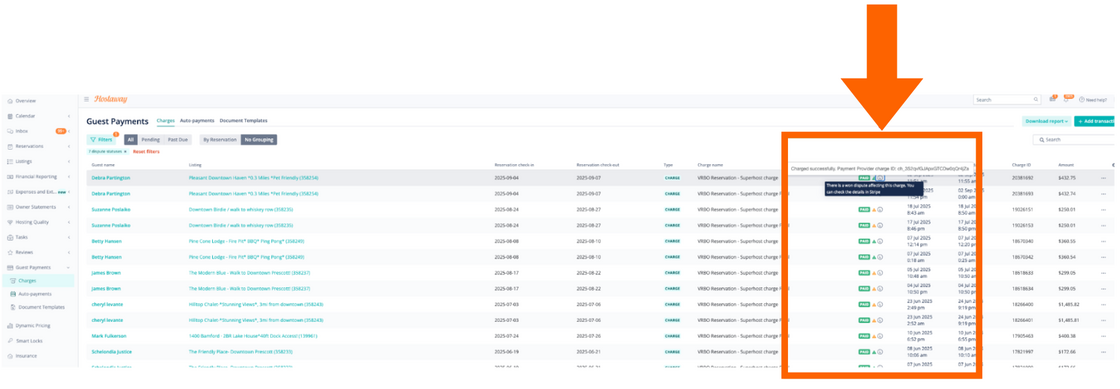
Task: Click the Reset filters link
Action: [x=146, y=151]
